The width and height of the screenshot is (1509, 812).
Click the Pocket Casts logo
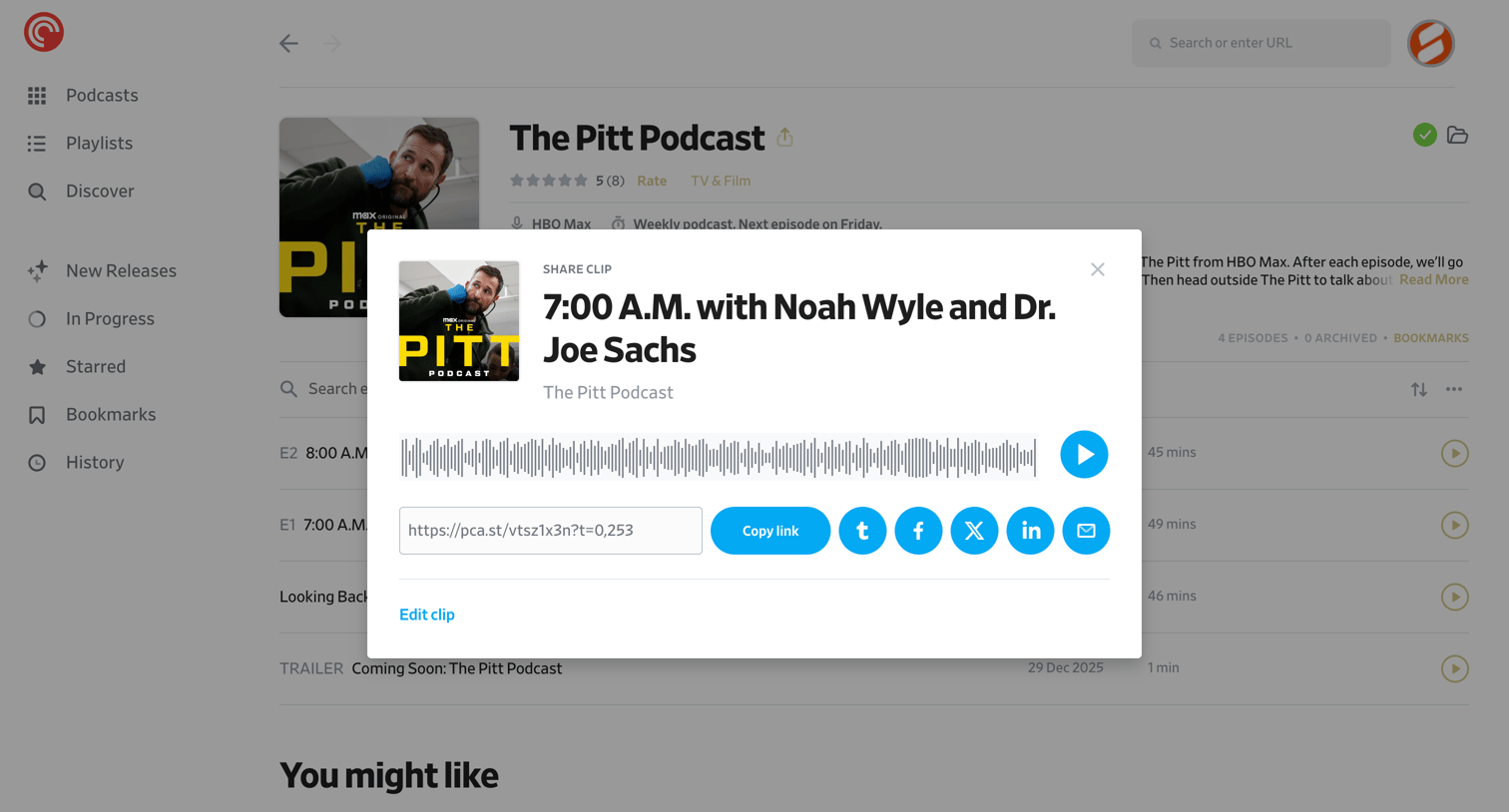tap(44, 32)
